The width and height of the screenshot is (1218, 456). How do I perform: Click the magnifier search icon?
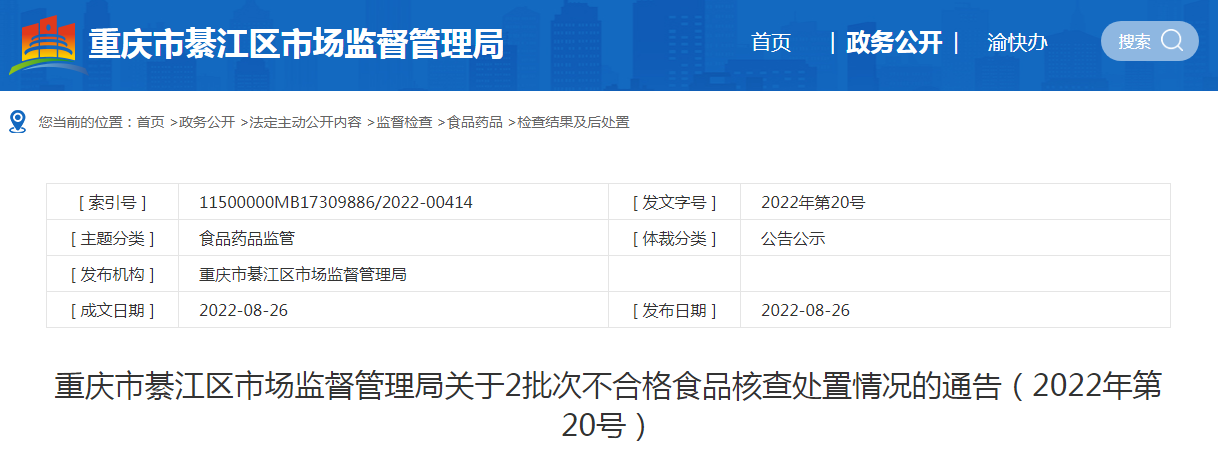(x=1172, y=41)
